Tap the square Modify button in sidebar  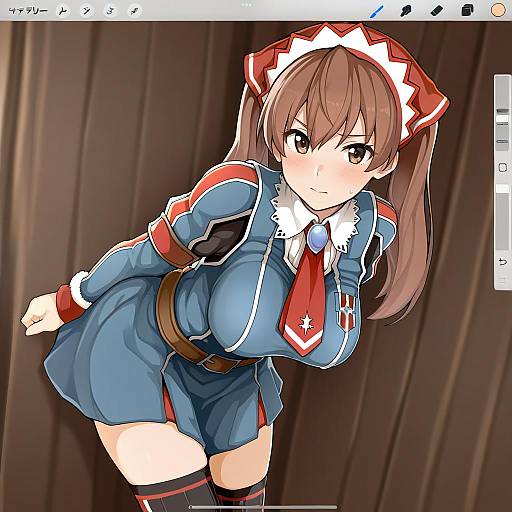(503, 168)
